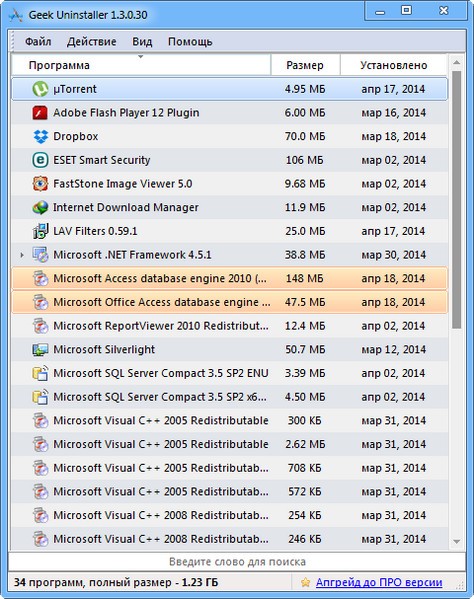
Task: Click the icon of the 254 КБ Visual C++ 2008 row
Action: (x=40, y=515)
